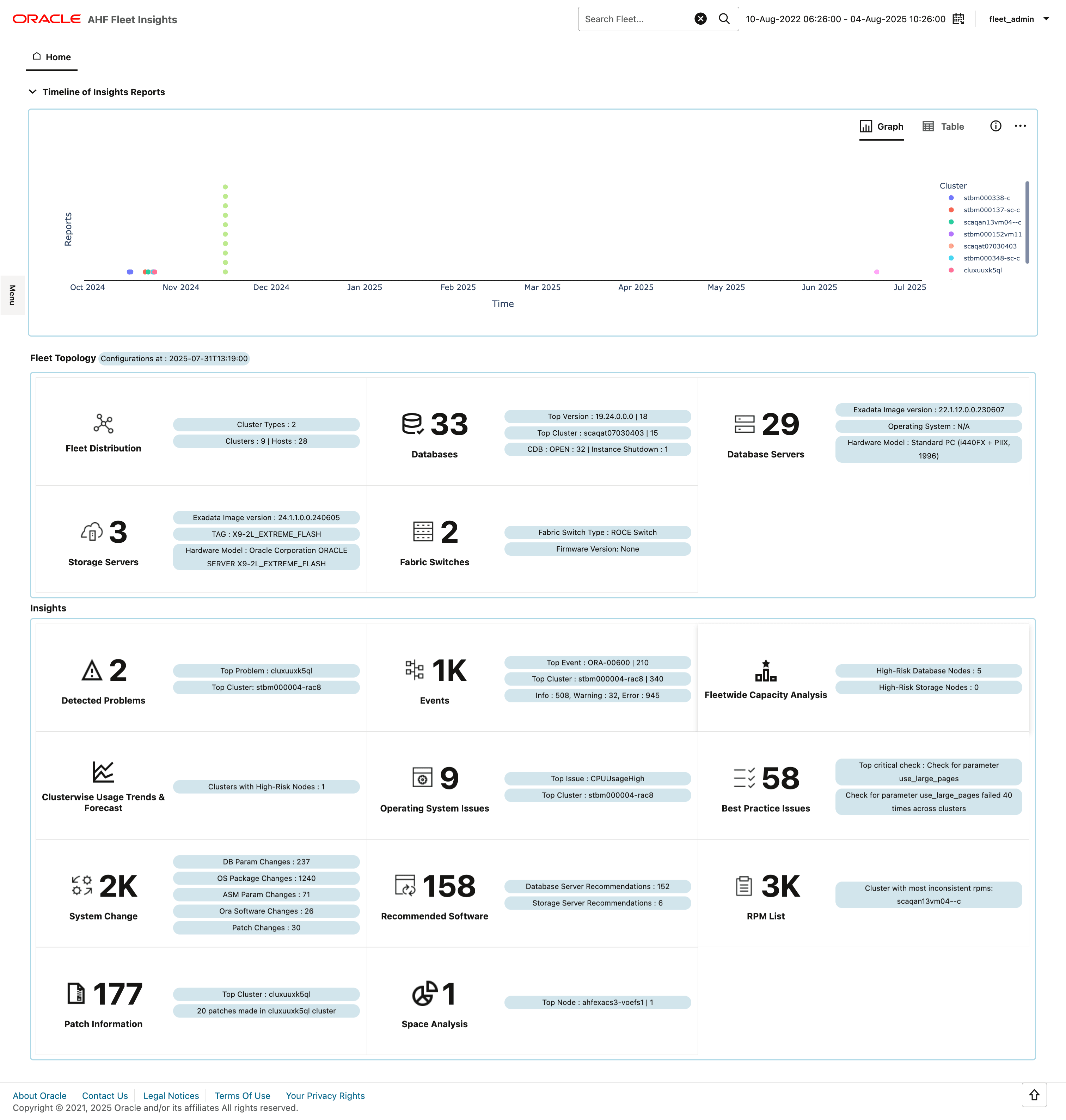Open the fleet_admin user dropdown

point(1019,19)
